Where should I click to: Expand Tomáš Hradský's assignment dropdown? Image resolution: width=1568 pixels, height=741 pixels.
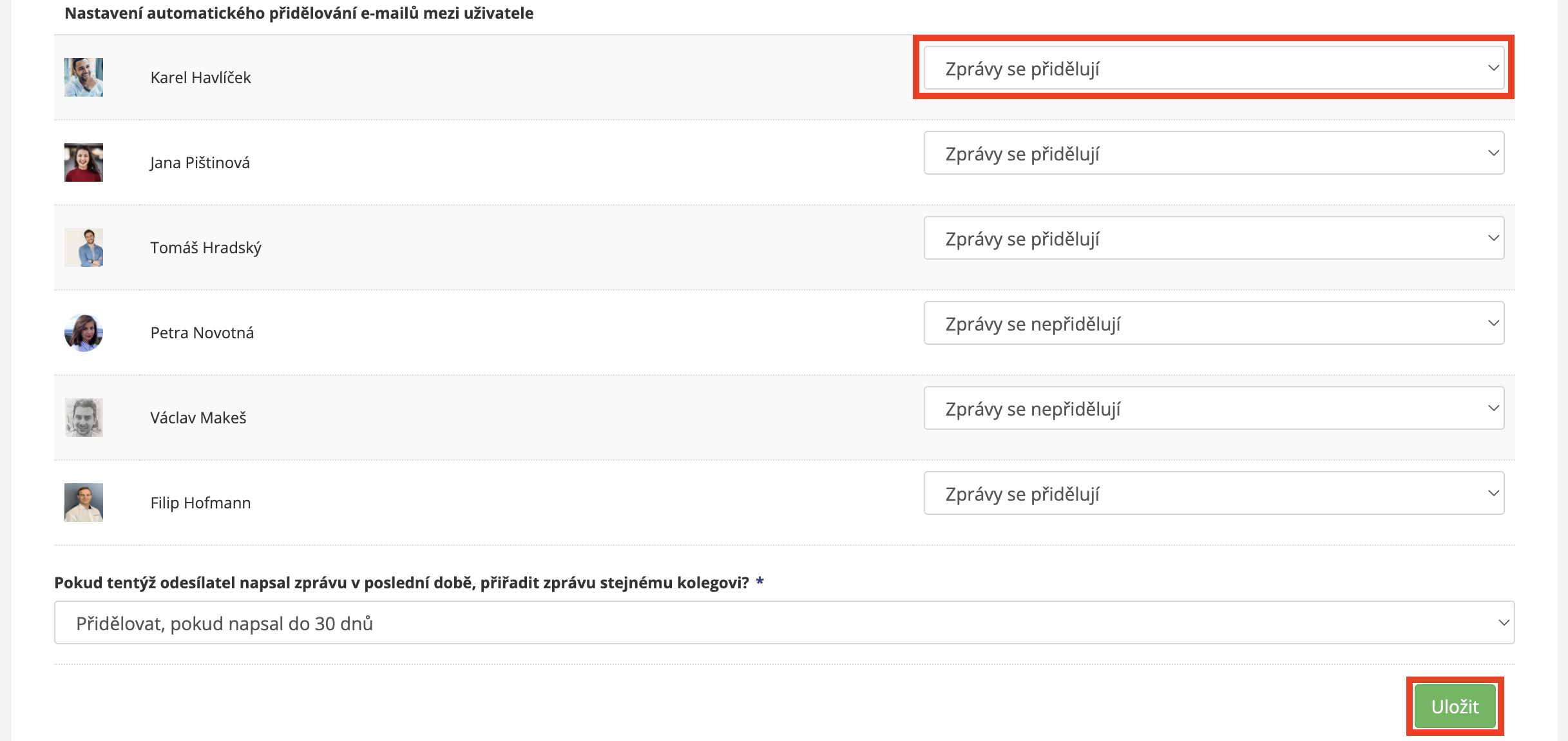click(x=1214, y=238)
